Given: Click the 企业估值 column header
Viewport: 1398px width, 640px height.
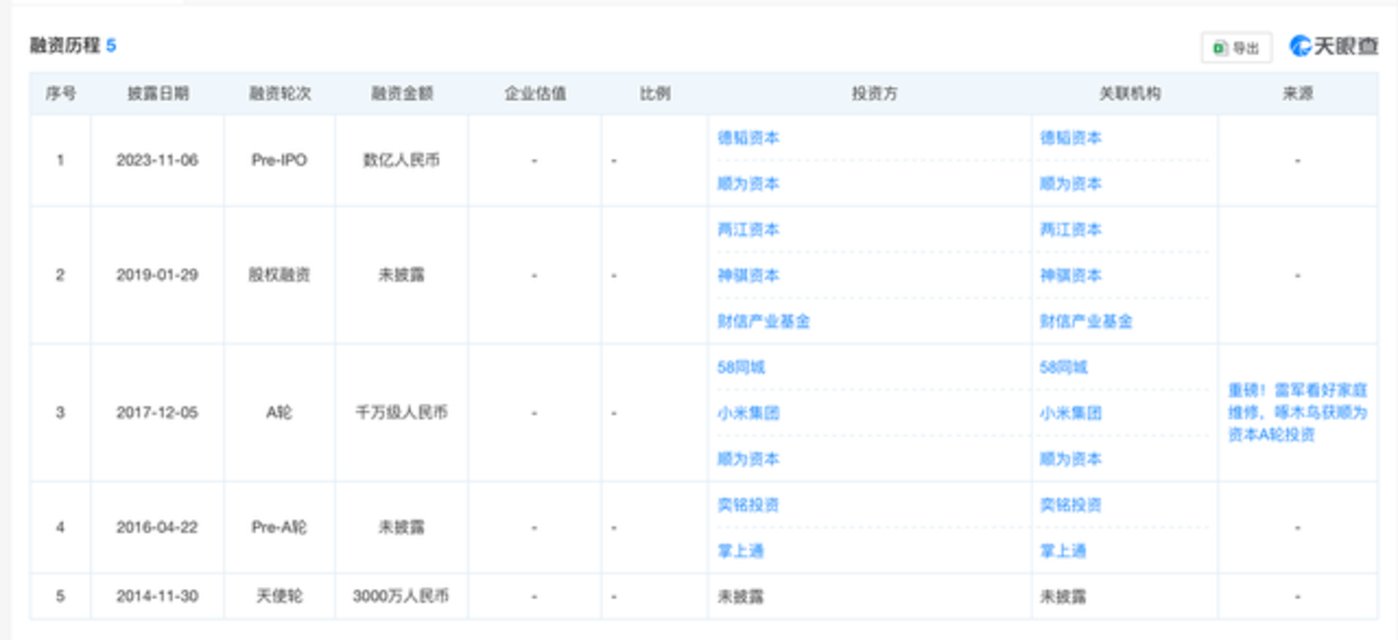Looking at the screenshot, I should [534, 93].
